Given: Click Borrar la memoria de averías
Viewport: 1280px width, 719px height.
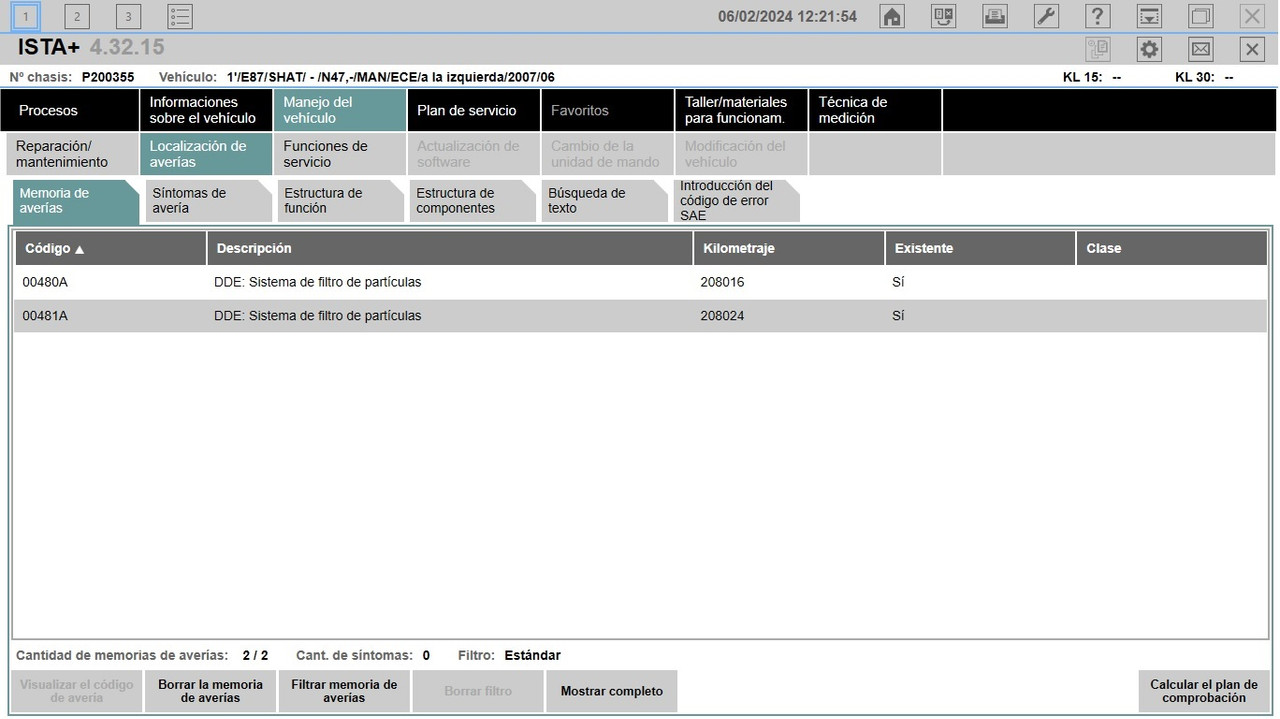Looking at the screenshot, I should (210, 691).
